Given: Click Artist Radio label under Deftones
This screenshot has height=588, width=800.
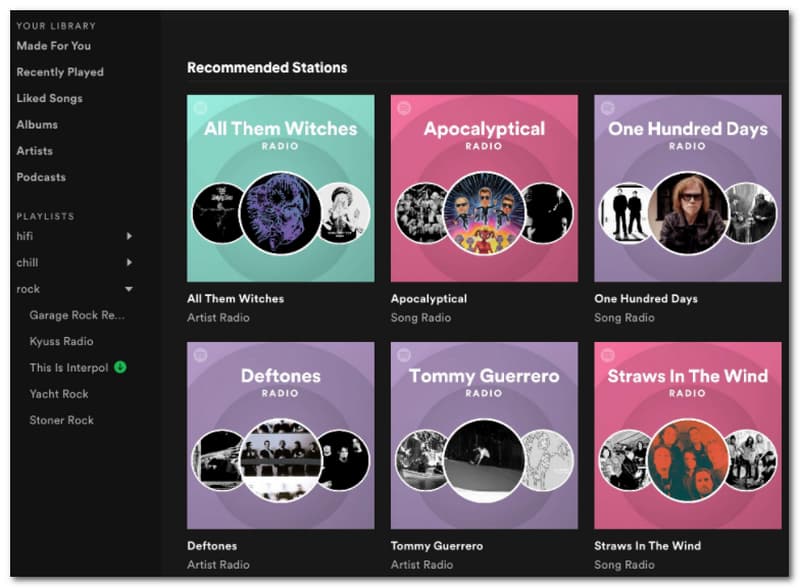Looking at the screenshot, I should click(218, 565).
